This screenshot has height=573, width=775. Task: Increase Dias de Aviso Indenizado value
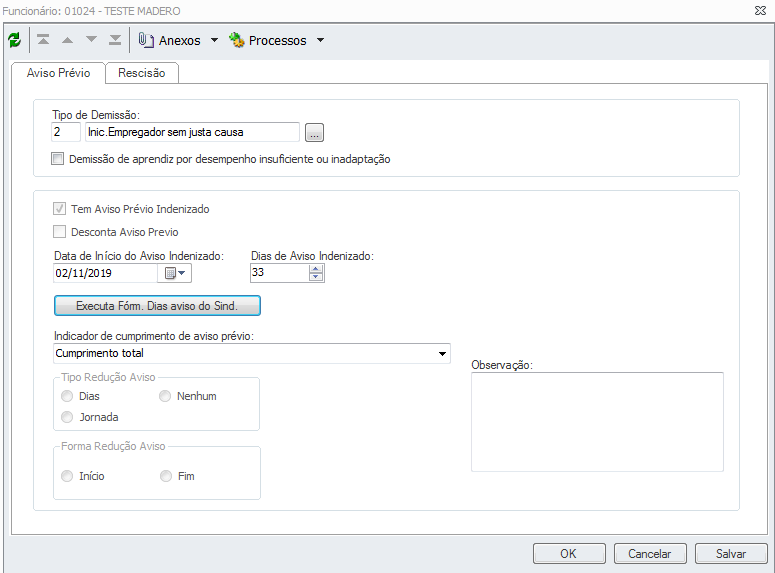(x=315, y=268)
